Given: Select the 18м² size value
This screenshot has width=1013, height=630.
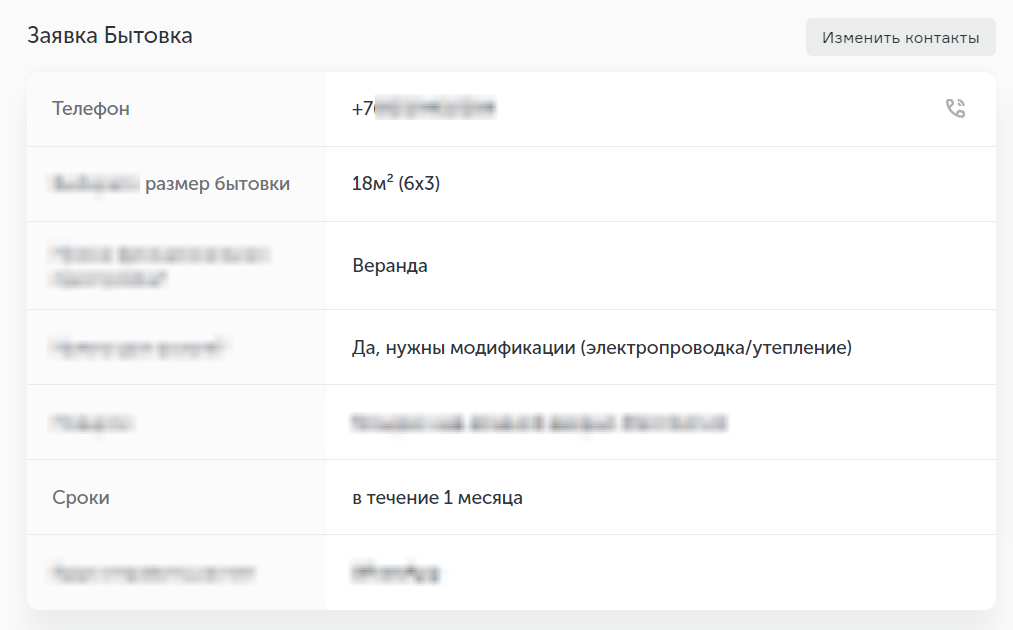Looking at the screenshot, I should click(x=372, y=184).
